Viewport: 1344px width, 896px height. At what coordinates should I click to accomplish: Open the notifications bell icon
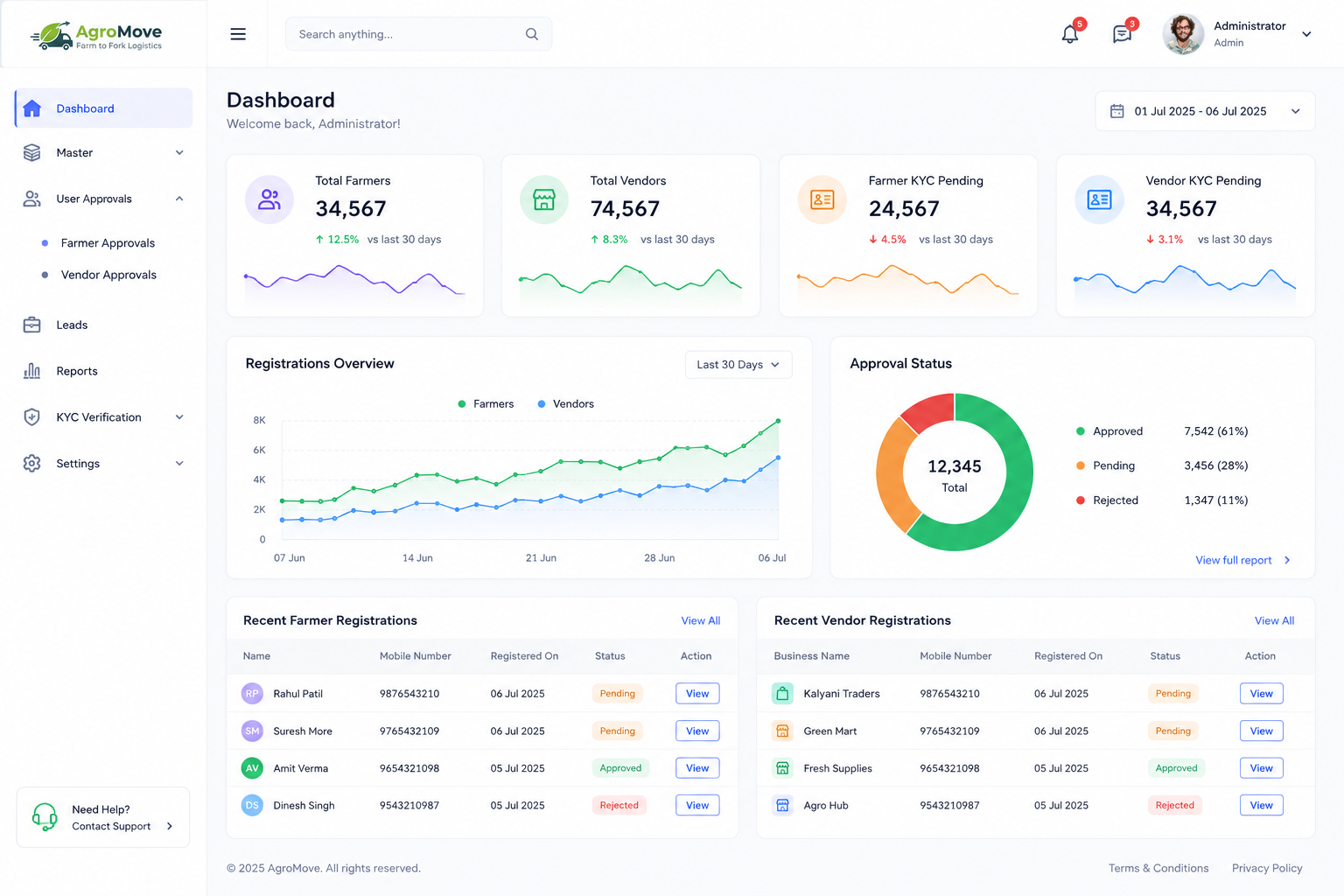tap(1069, 34)
